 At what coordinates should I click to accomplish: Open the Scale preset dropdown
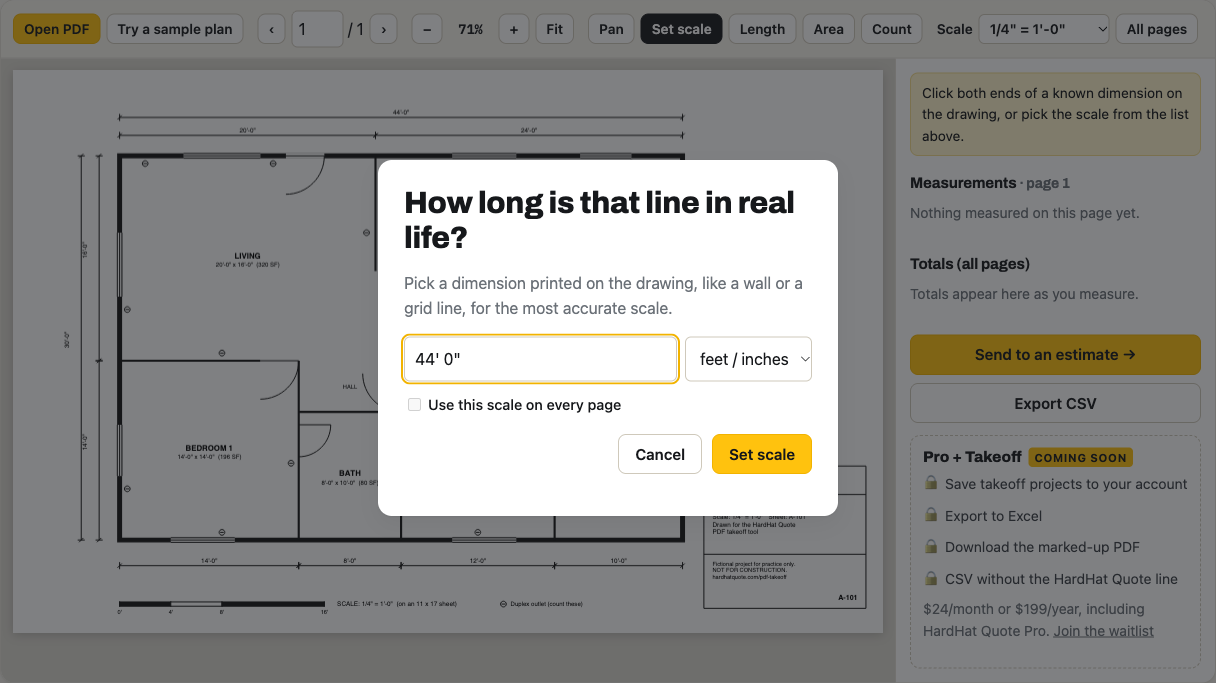coord(1044,29)
